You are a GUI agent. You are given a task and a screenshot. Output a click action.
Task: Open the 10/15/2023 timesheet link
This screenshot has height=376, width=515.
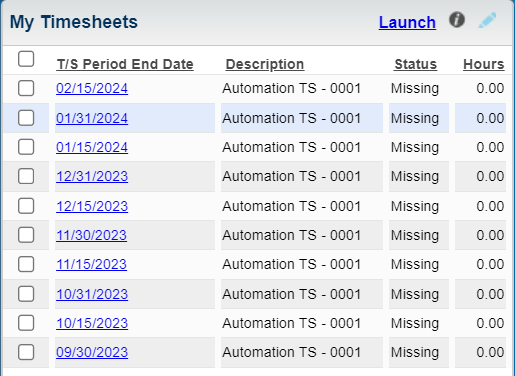point(92,323)
